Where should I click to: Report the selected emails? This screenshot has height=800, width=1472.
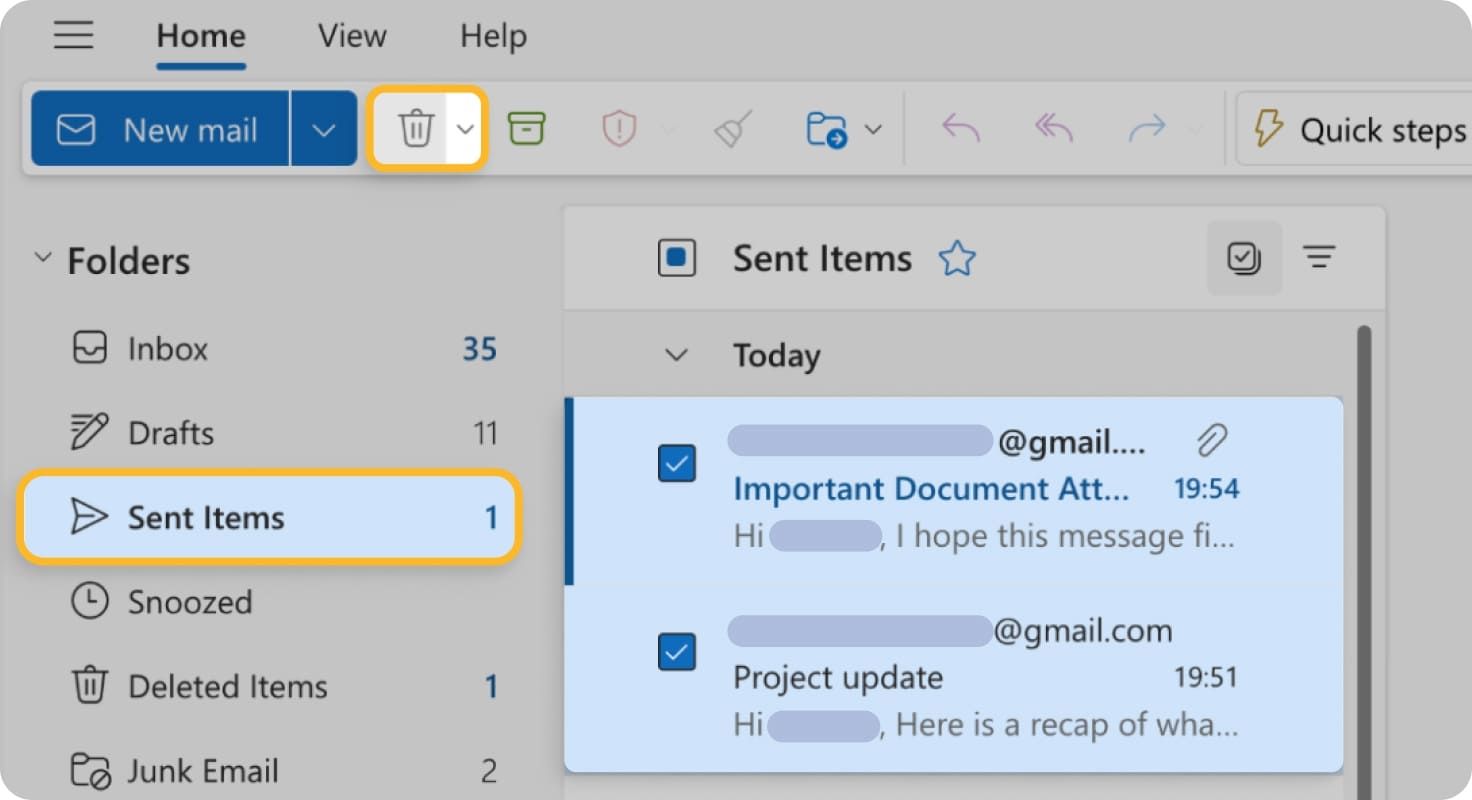click(x=619, y=128)
